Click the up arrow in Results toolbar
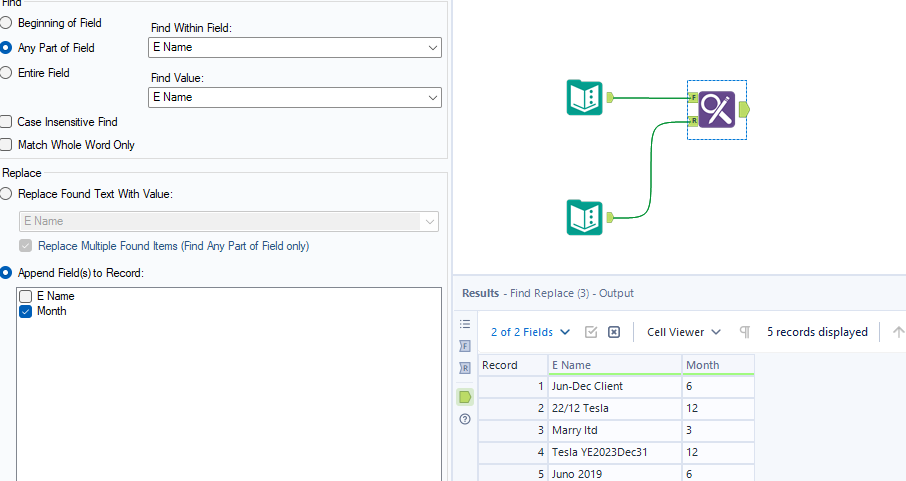 [898, 332]
